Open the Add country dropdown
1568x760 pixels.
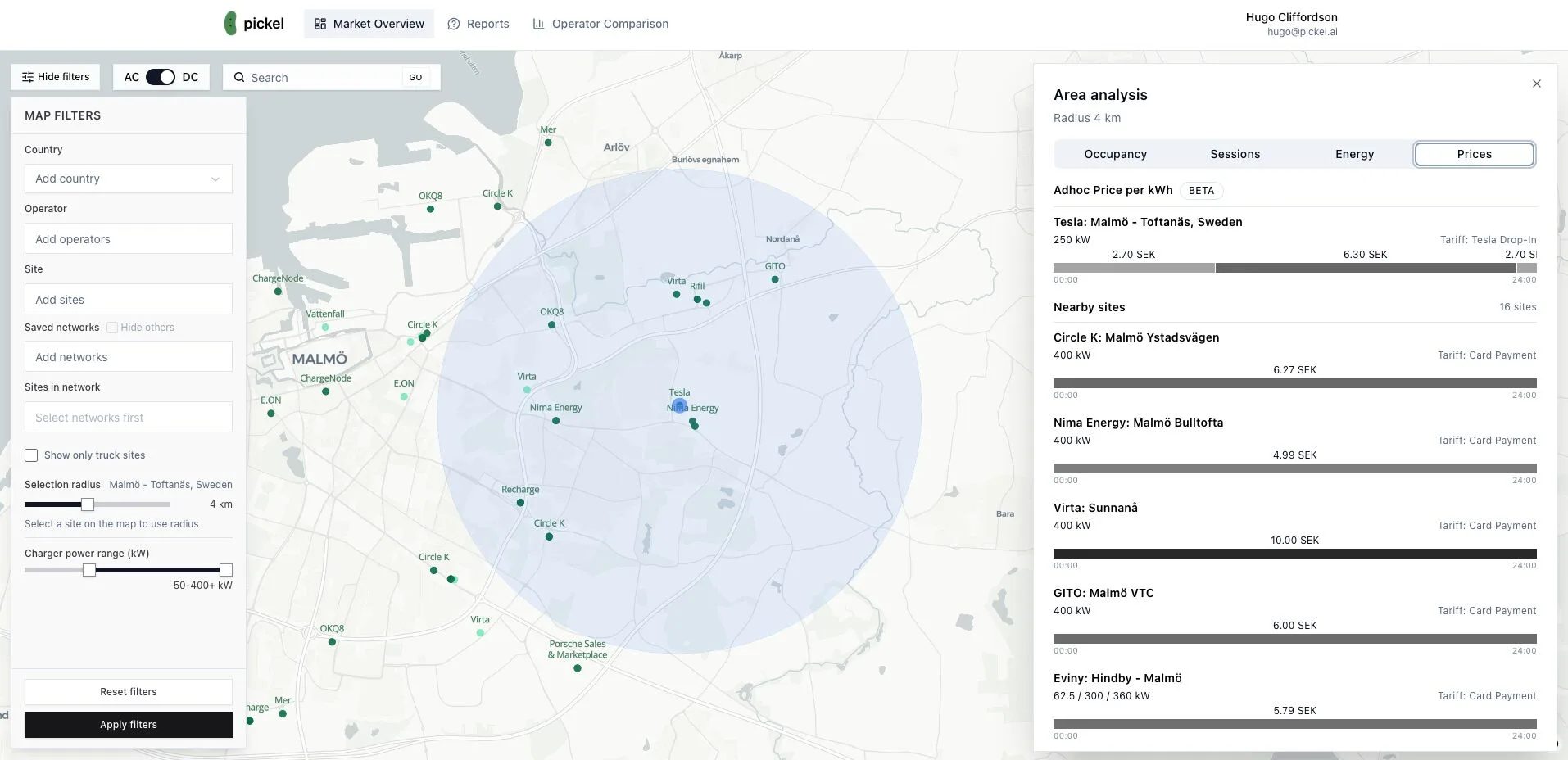point(129,179)
